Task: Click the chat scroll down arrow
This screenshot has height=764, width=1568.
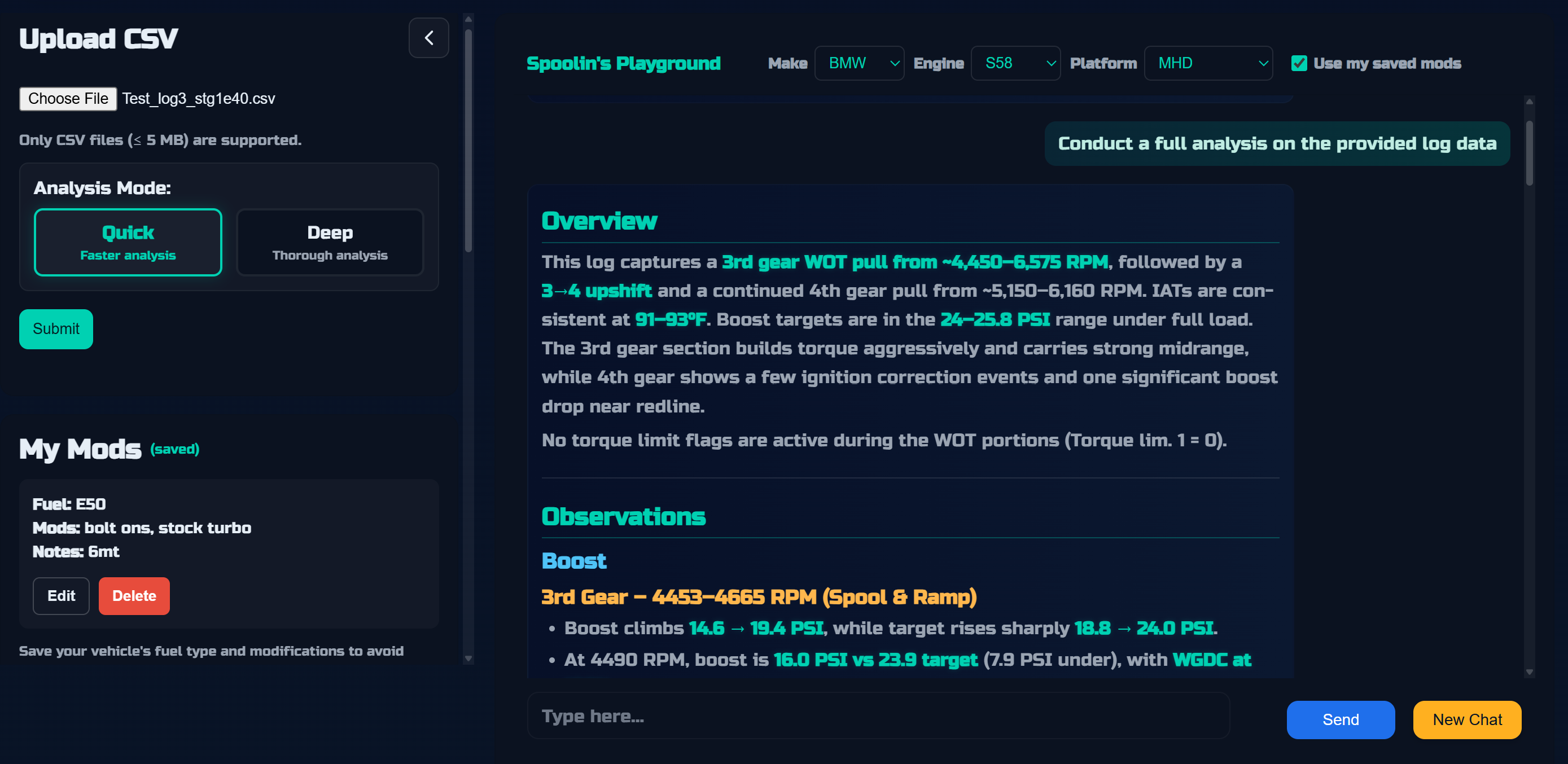Action: tap(1529, 672)
